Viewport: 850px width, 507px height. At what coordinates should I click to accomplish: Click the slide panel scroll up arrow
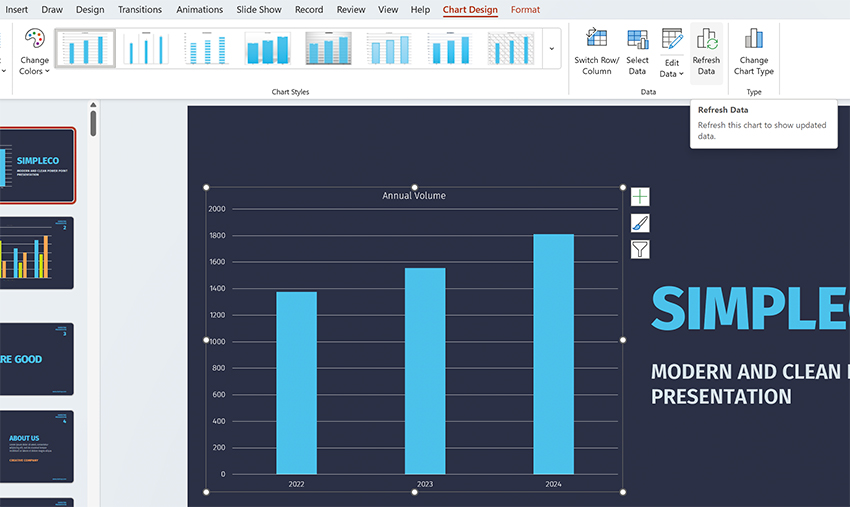click(x=93, y=105)
